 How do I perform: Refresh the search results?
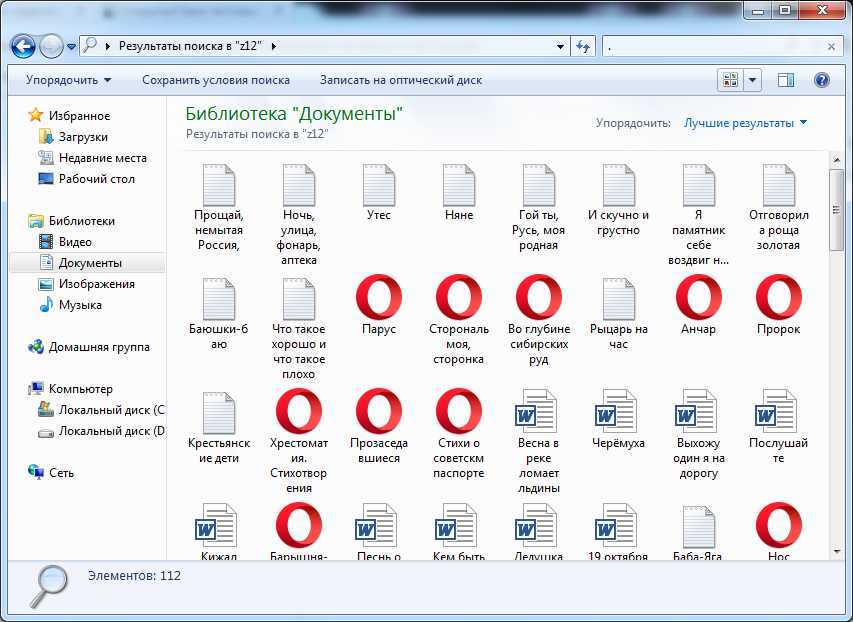tap(583, 47)
